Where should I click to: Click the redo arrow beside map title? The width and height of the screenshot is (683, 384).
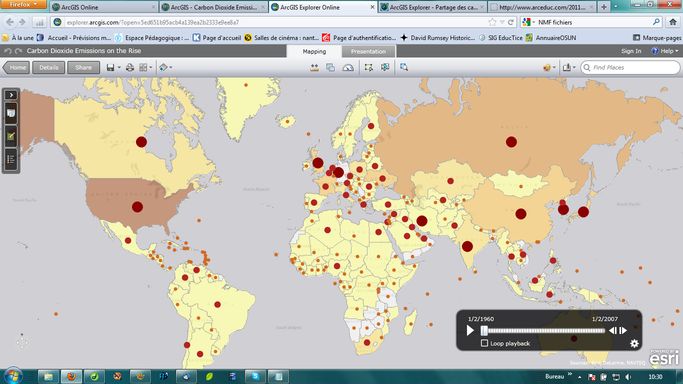(18, 51)
